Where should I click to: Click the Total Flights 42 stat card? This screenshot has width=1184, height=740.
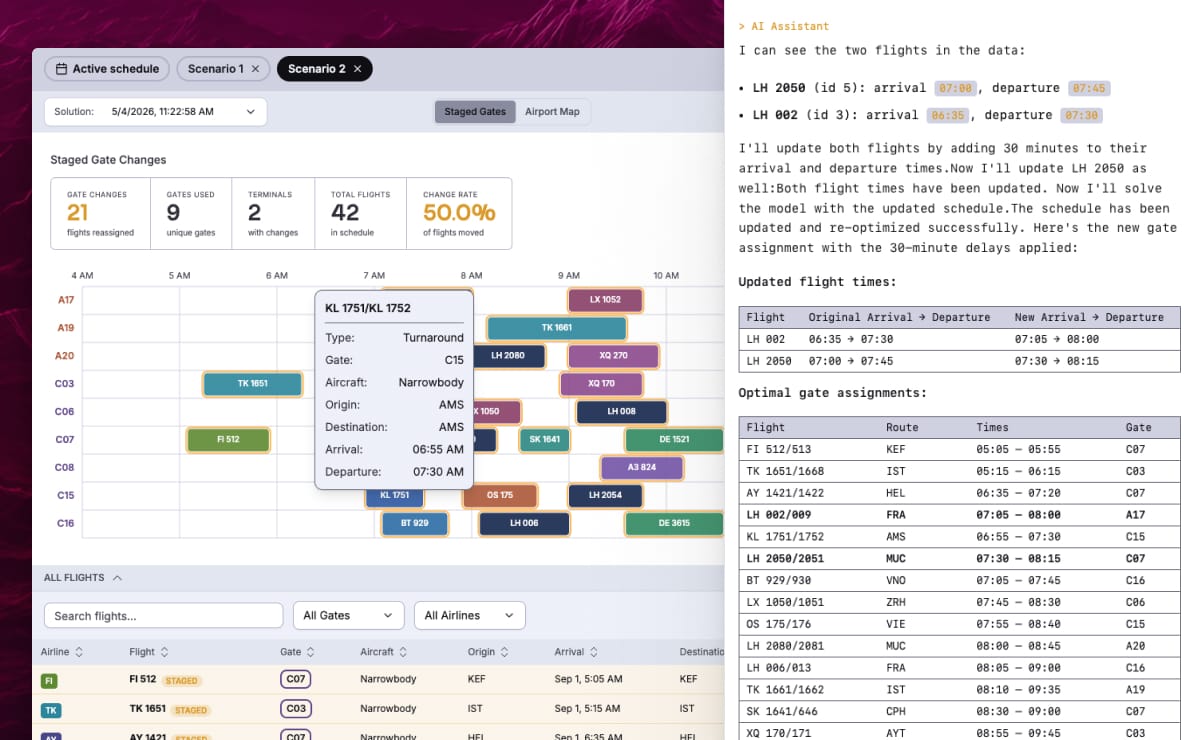click(x=360, y=214)
